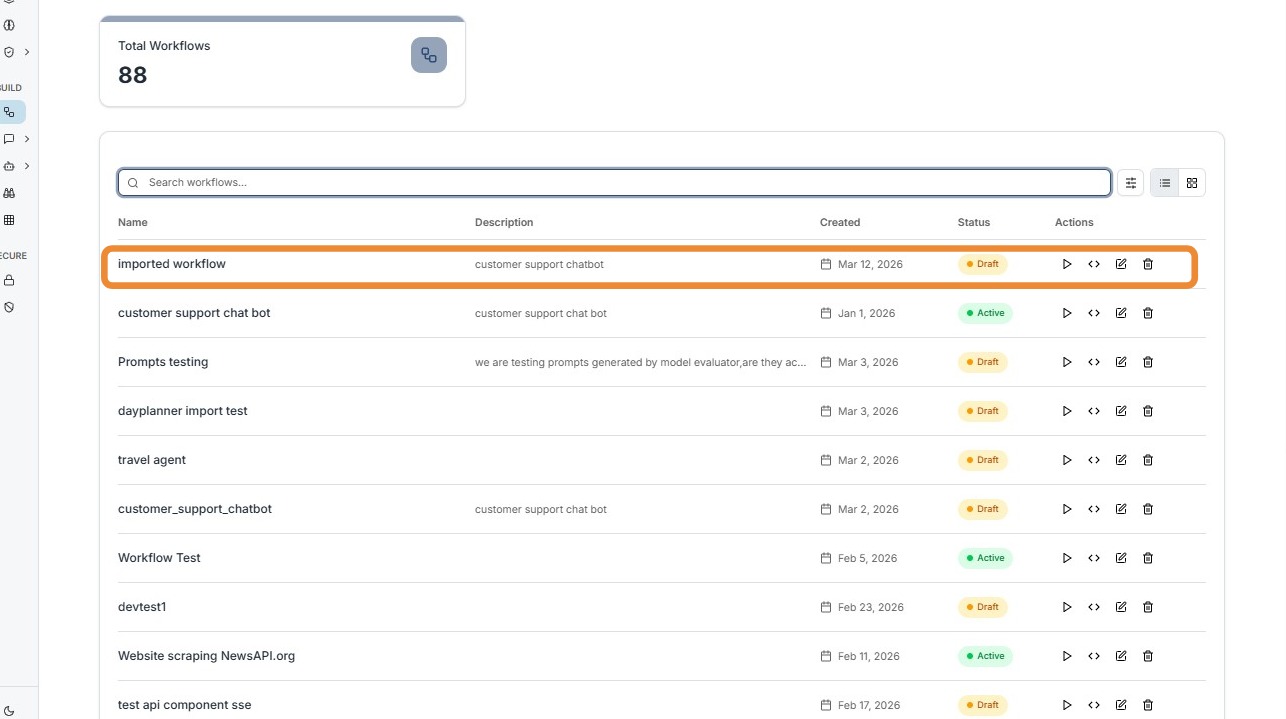Edit the Website scraping NewsAPI.org workflow
Image resolution: width=1286 pixels, height=719 pixels.
click(1121, 656)
